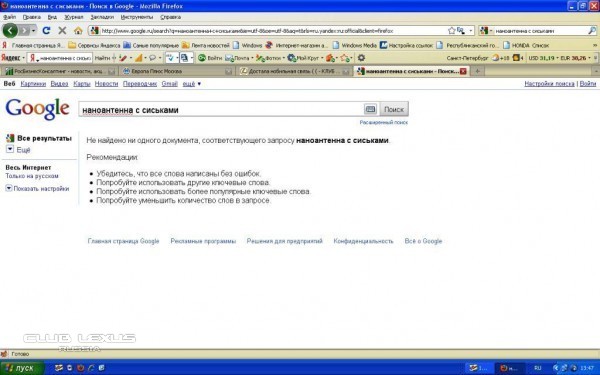600x375 pixels.
Task: Open the Справка menu
Action: coord(171,17)
